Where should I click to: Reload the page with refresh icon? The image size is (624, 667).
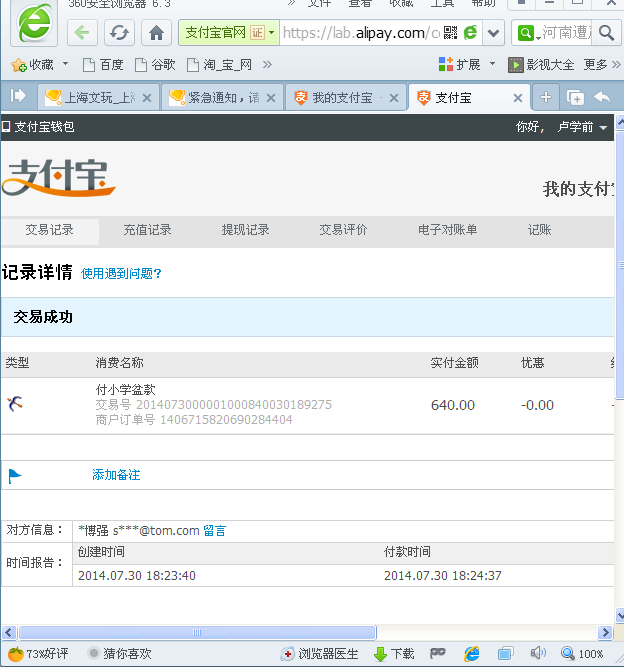coord(119,32)
